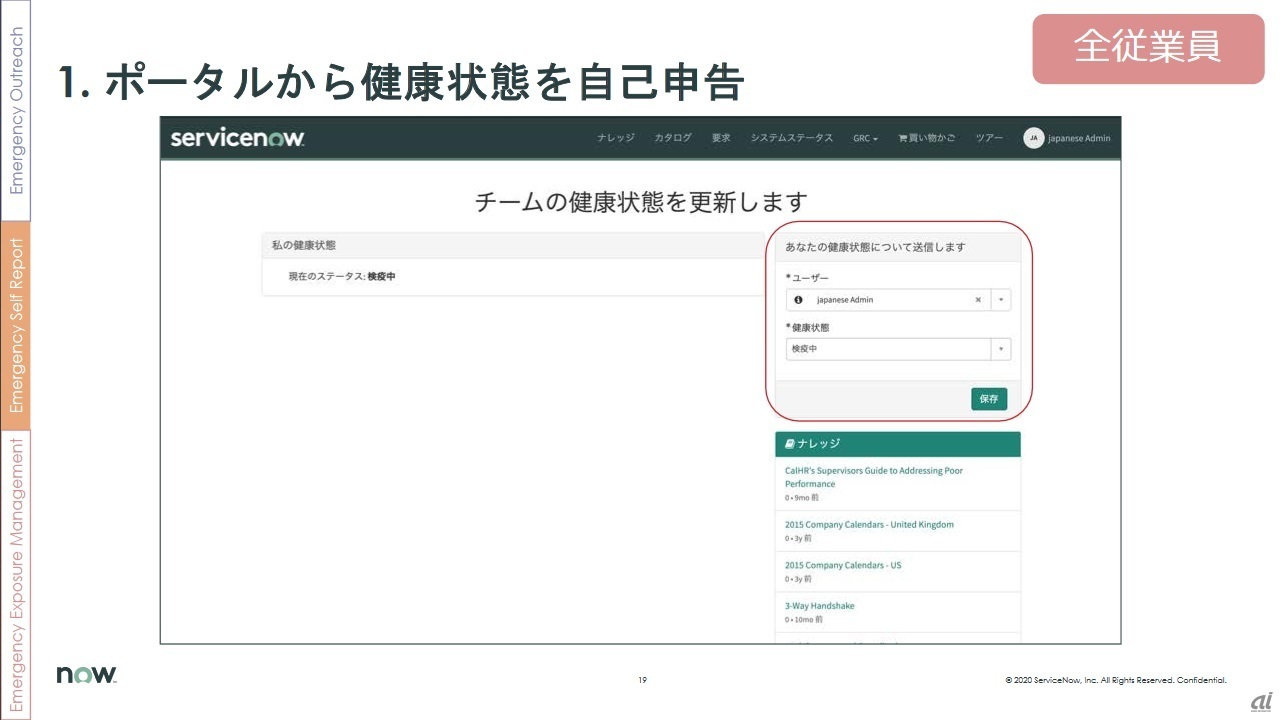
Task: Expand the ユーザー dropdown arrow
Action: [x=1001, y=300]
